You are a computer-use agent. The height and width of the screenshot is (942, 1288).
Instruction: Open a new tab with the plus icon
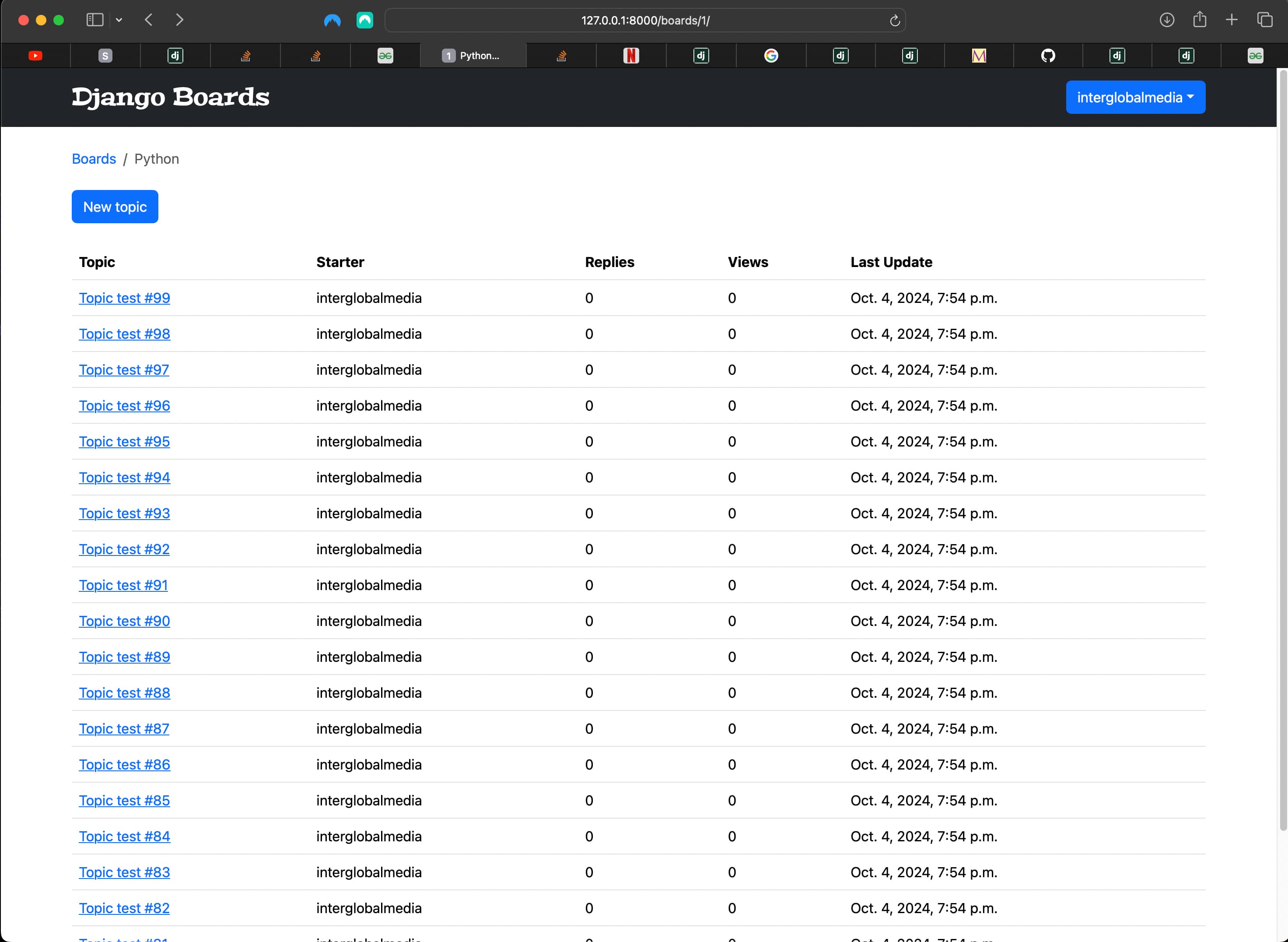click(x=1232, y=20)
